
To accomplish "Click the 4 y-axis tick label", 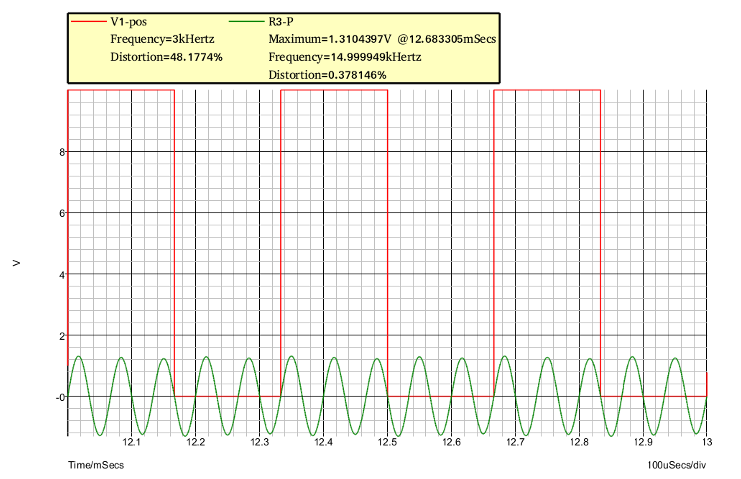I will [62, 275].
